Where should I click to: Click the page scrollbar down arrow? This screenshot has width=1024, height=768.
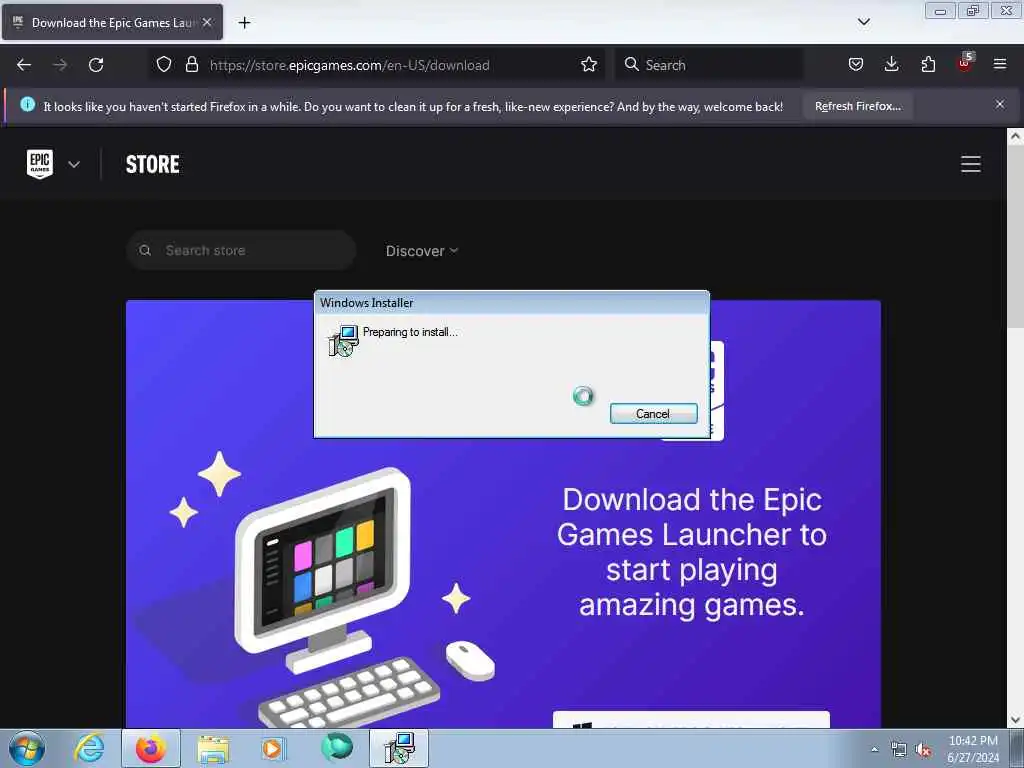coord(1015,720)
